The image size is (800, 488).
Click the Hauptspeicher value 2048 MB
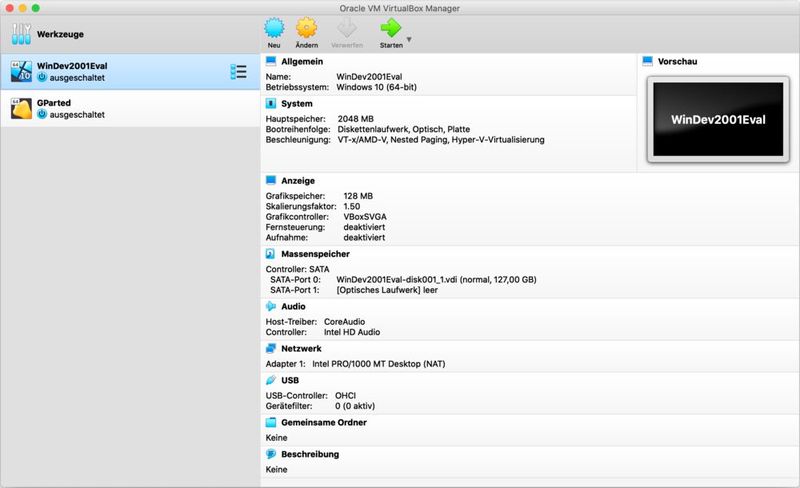pos(356,119)
